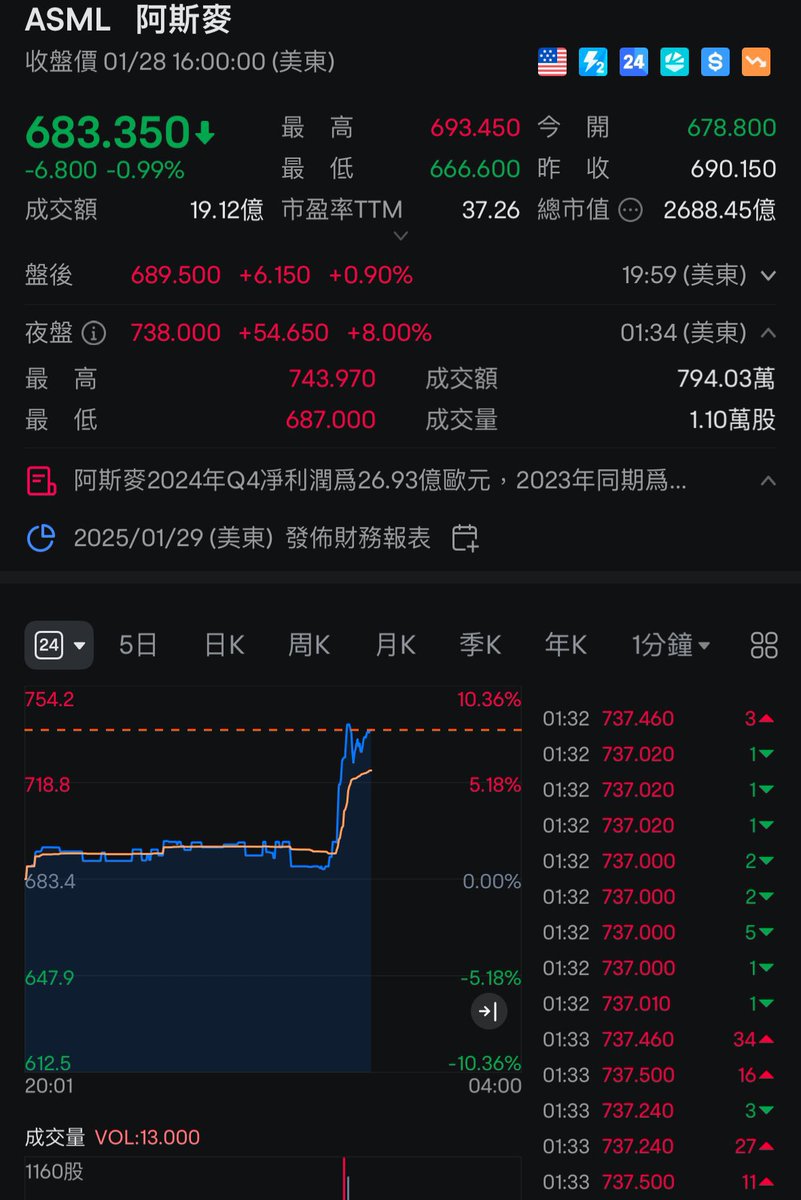Select the 01:32 trade at 737.010
The width and height of the screenshot is (801, 1200).
pos(659,1004)
